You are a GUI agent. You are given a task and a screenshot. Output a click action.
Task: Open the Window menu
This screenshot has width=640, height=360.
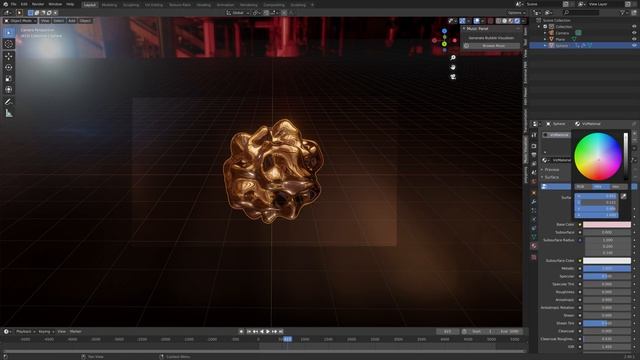(55, 4)
